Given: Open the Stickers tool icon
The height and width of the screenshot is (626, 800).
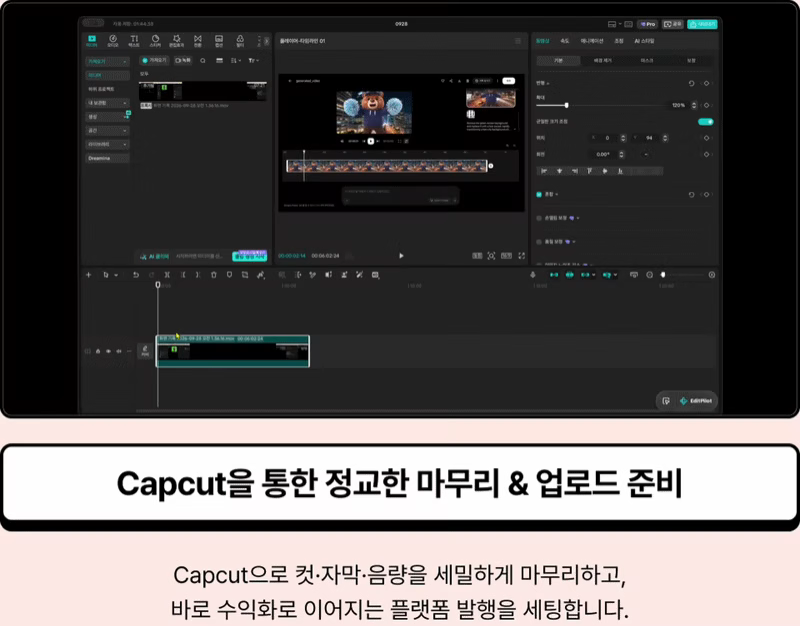Looking at the screenshot, I should tap(155, 41).
